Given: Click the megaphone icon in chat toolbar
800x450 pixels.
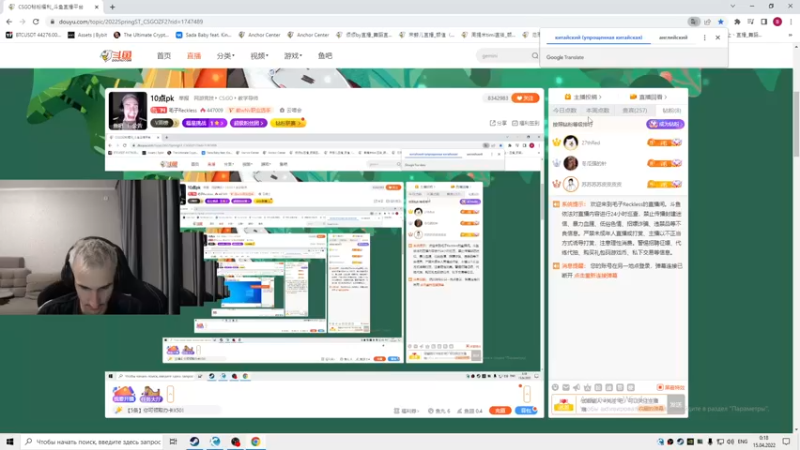Looking at the screenshot, I should click(577, 388).
